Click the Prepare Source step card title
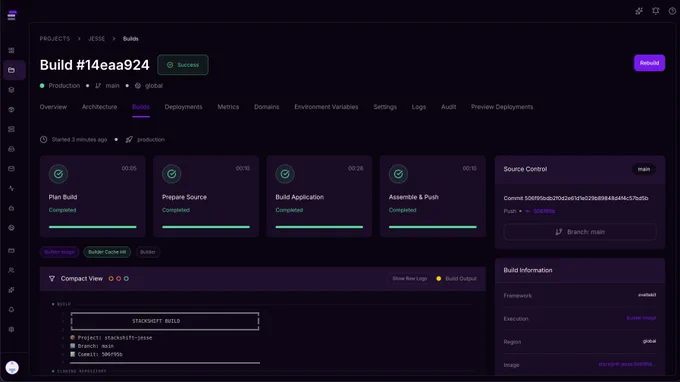Screen dimensions: 680x382 [x=184, y=197]
